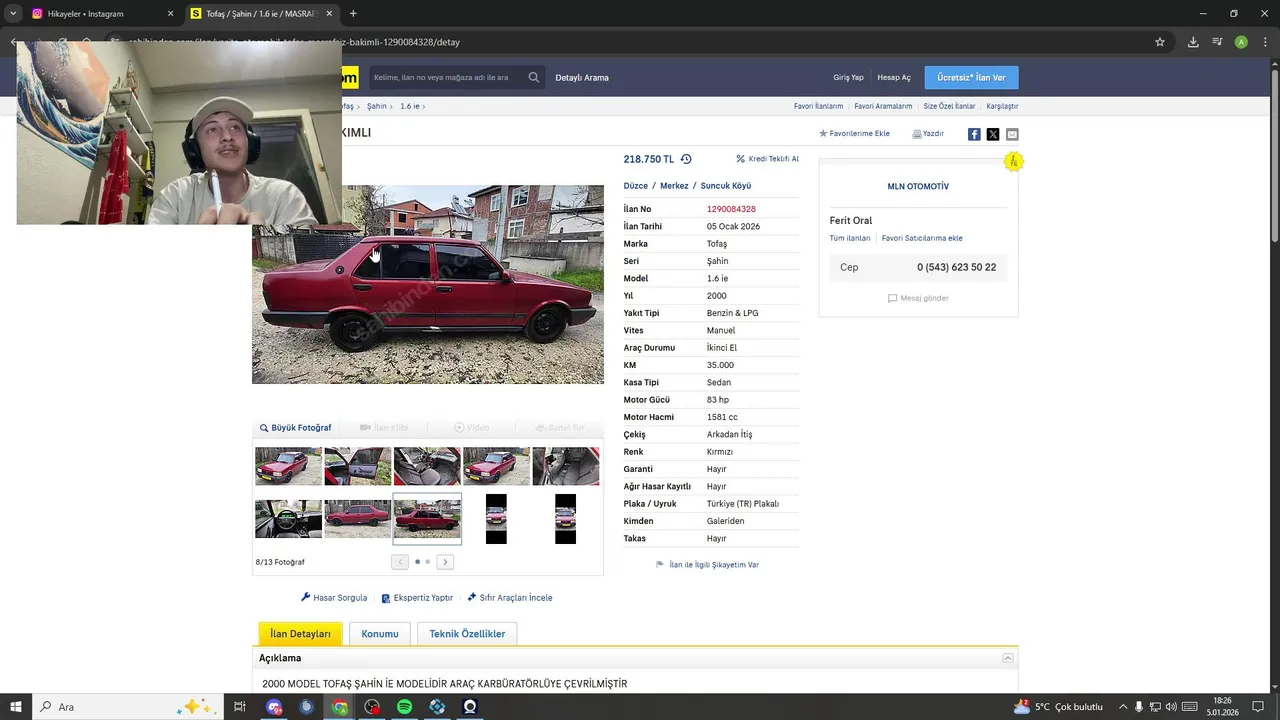Open Chrome media control icon
The width and height of the screenshot is (1280, 720).
[x=1217, y=42]
